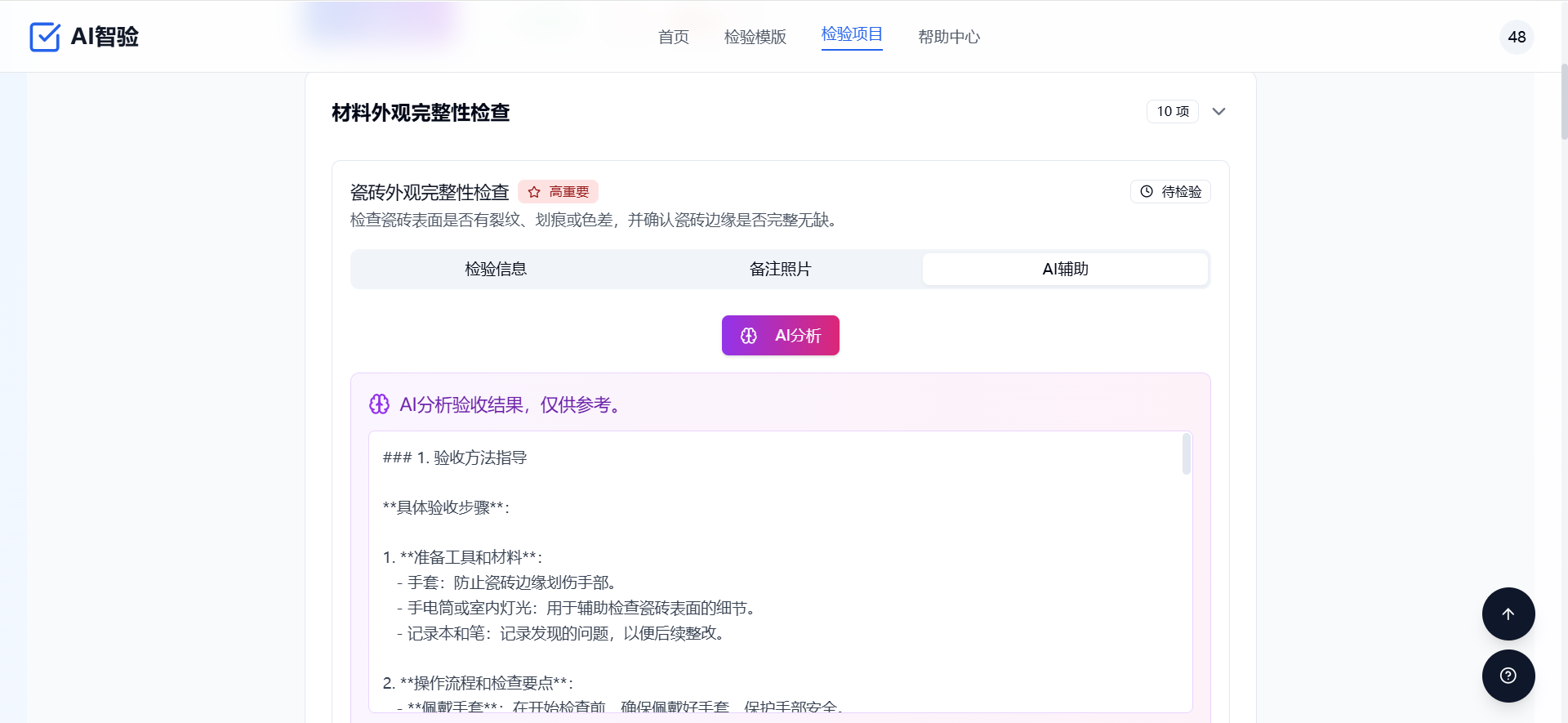Viewport: 1568px width, 723px height.
Task: Open the user avatar labeled 48
Action: click(1517, 37)
